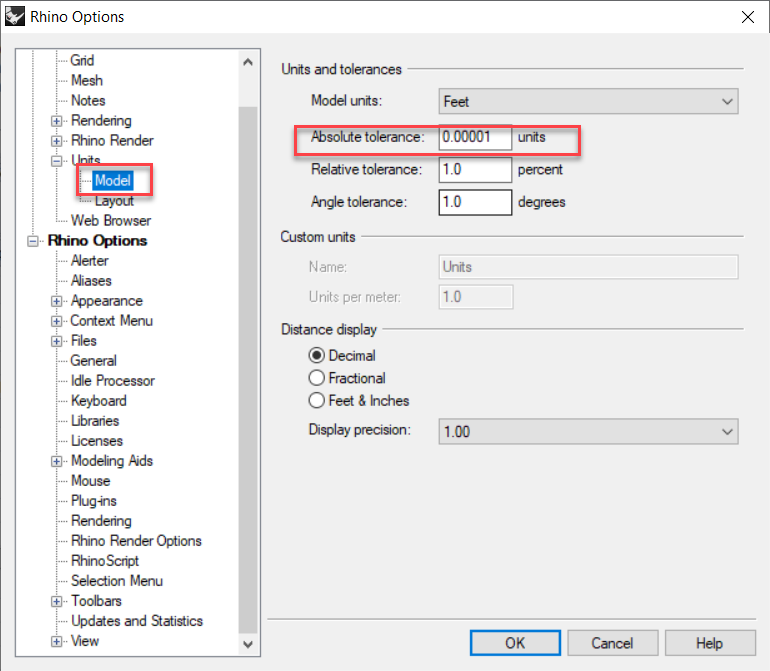Viewport: 770px width, 671px height.
Task: Click the Angle tolerance input field
Action: (x=475, y=202)
